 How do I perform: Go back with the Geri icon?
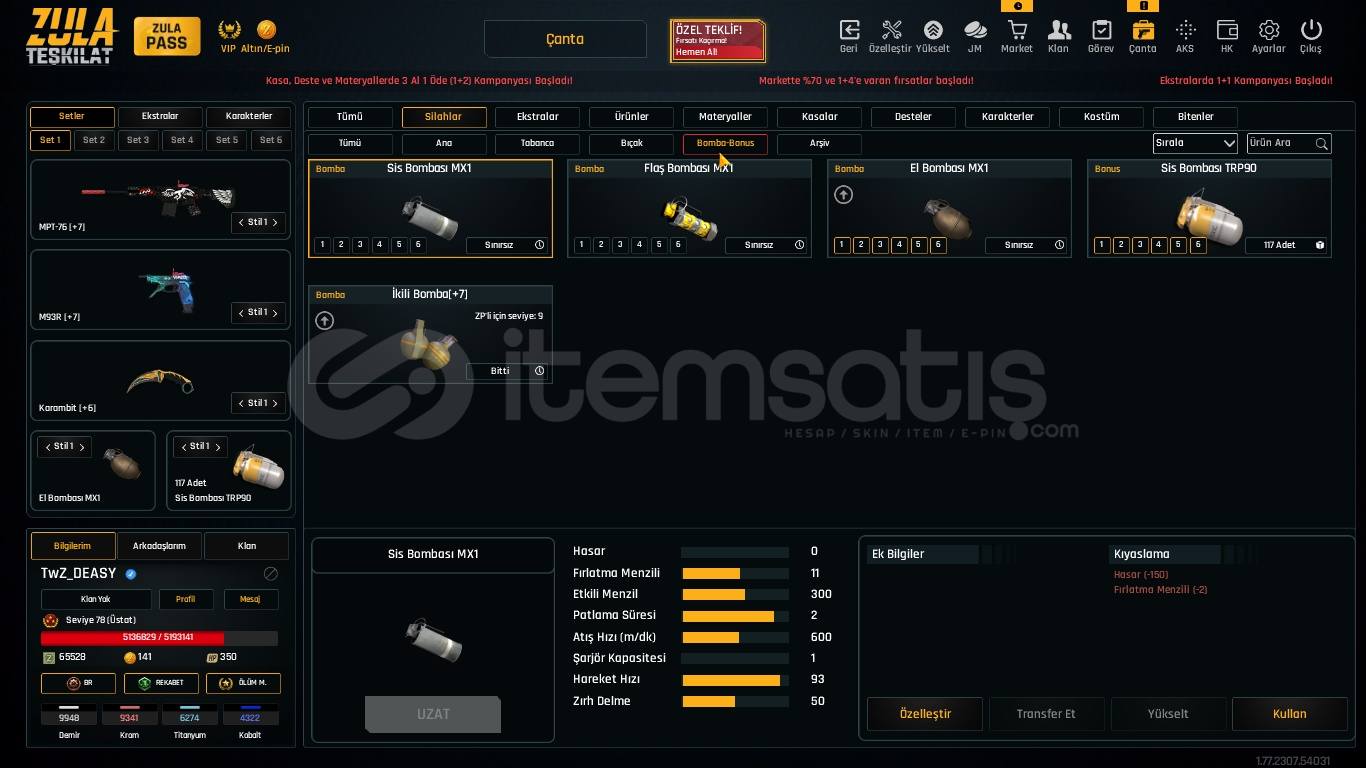click(x=849, y=31)
